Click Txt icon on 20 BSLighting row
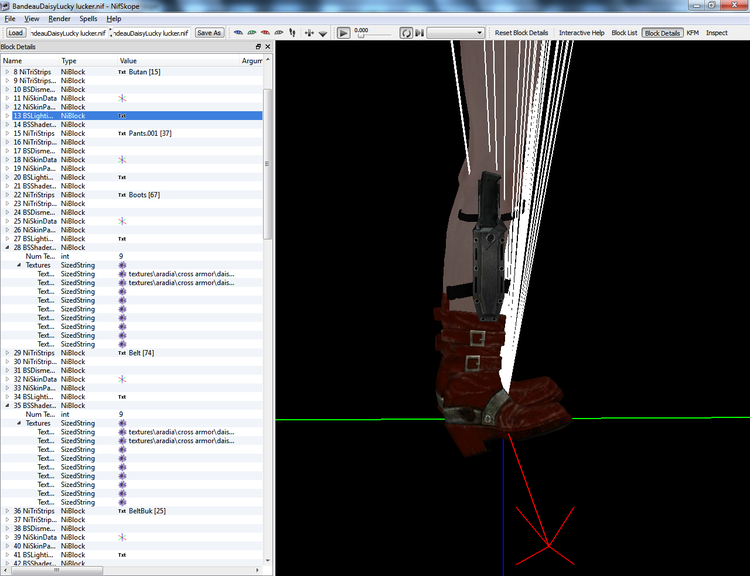 (x=122, y=177)
